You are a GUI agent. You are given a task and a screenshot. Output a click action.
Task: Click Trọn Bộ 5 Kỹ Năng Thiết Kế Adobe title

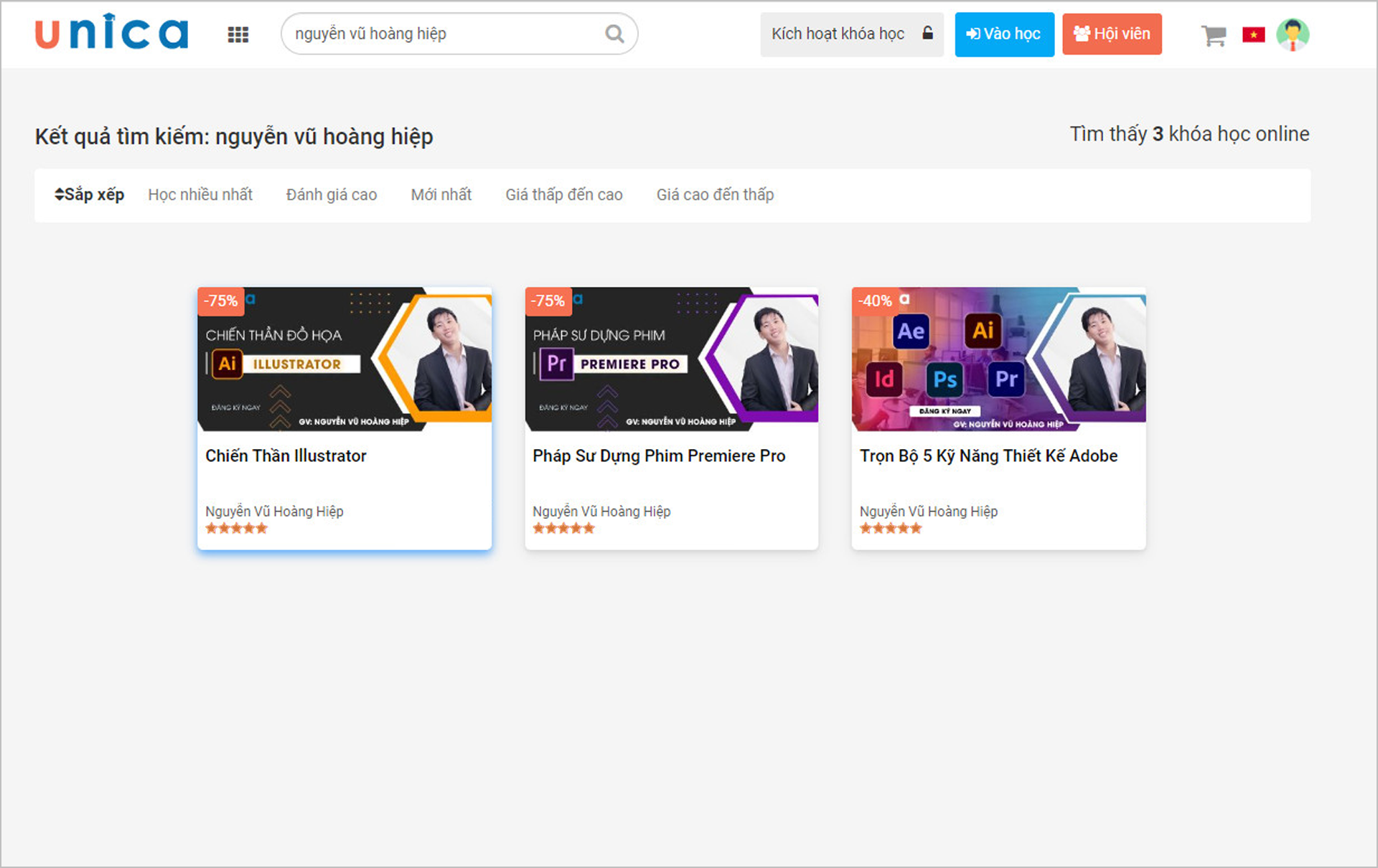pyautogui.click(x=988, y=456)
